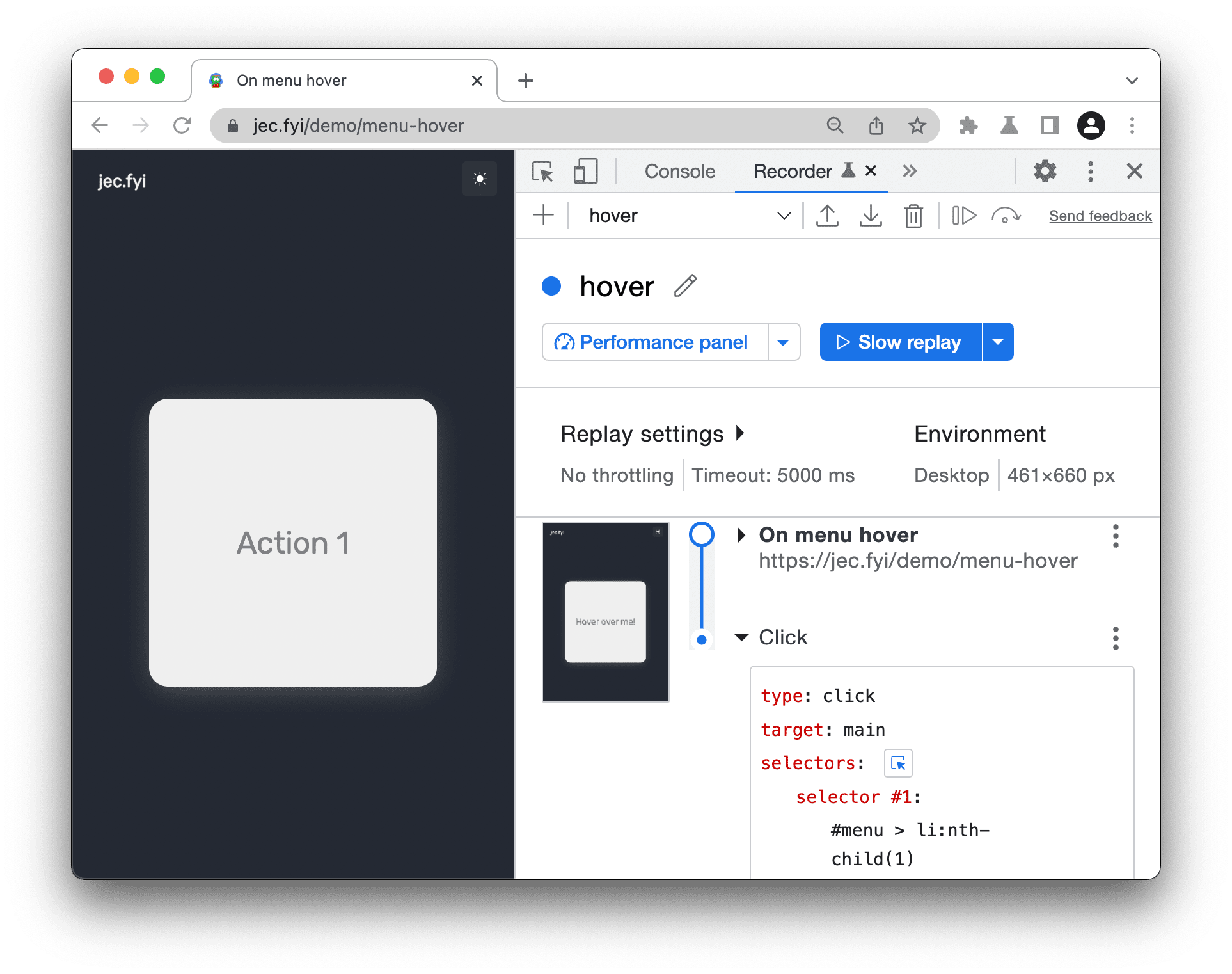The image size is (1232, 974).
Task: Switch to the Console tab
Action: [x=679, y=170]
